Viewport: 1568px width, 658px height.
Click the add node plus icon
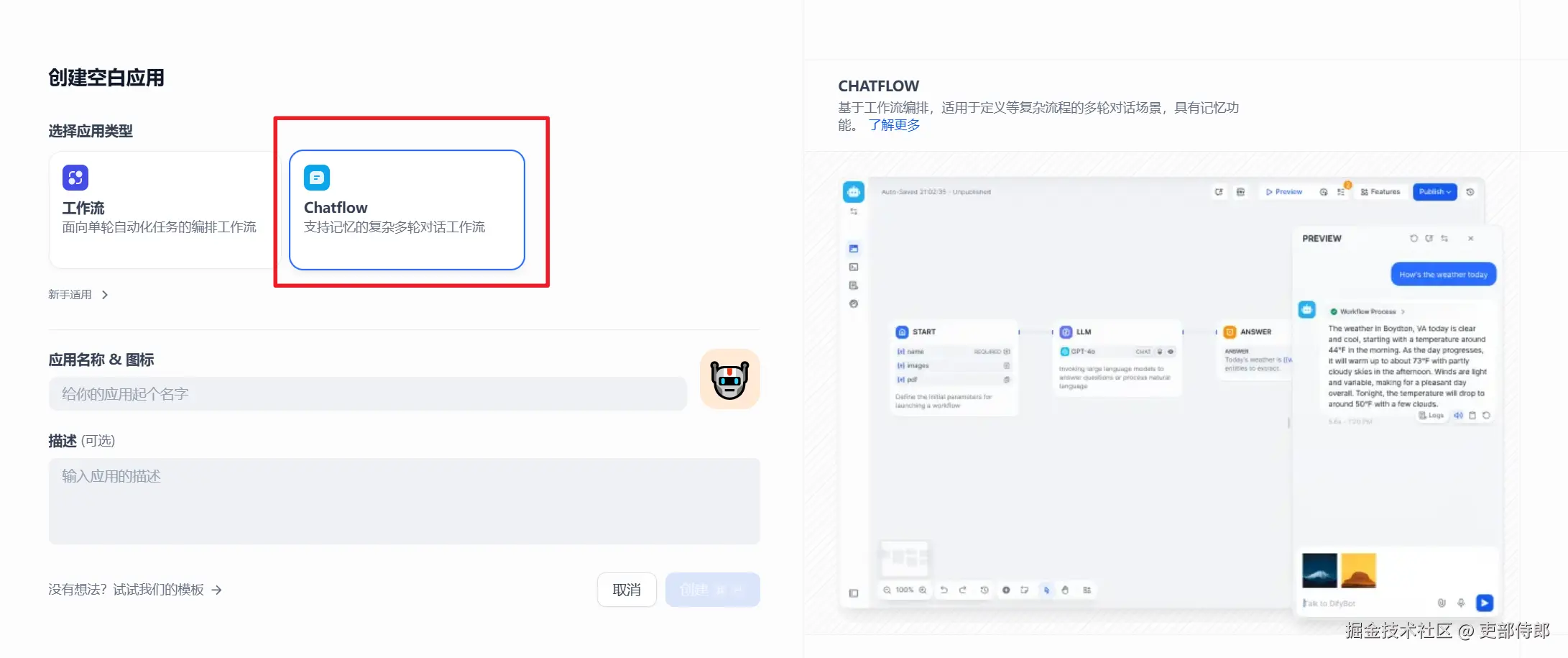point(1006,590)
